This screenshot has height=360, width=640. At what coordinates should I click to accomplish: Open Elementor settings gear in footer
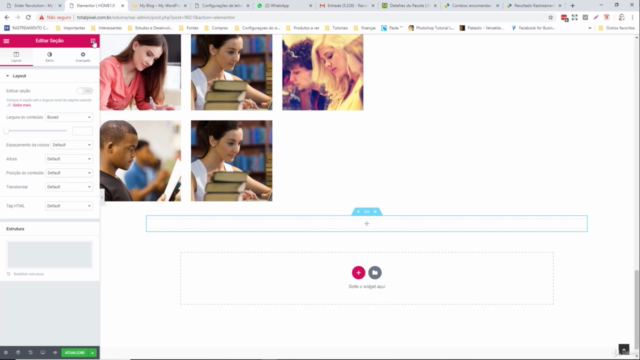pos(6,352)
